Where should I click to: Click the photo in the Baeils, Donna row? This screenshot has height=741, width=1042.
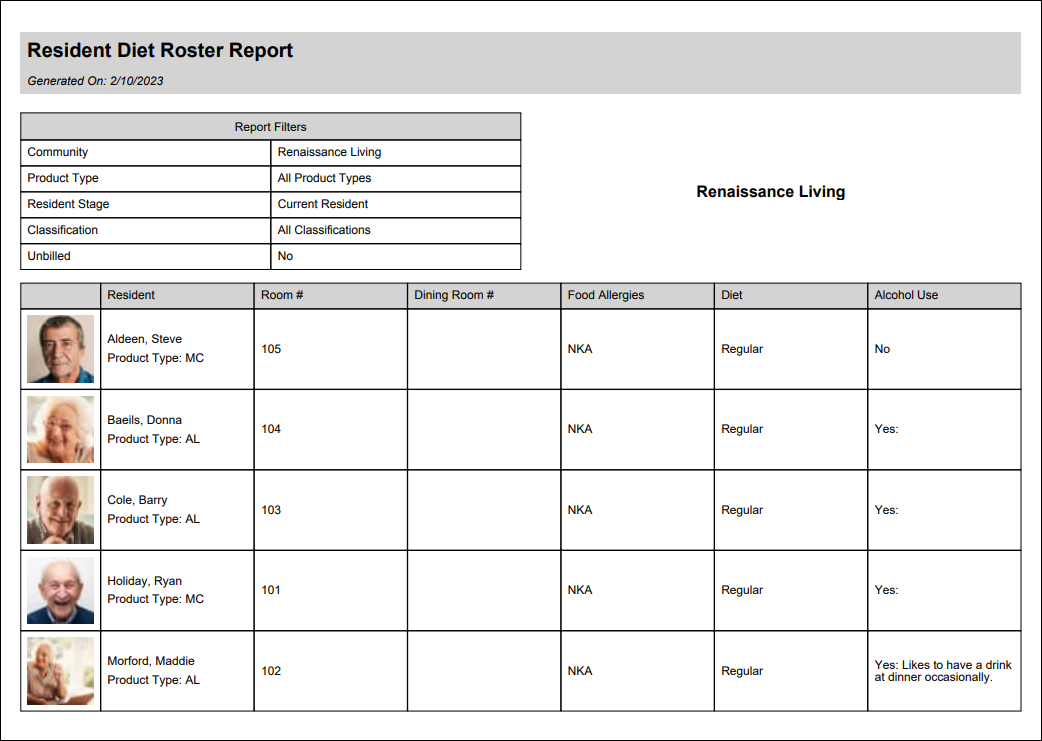click(x=60, y=429)
